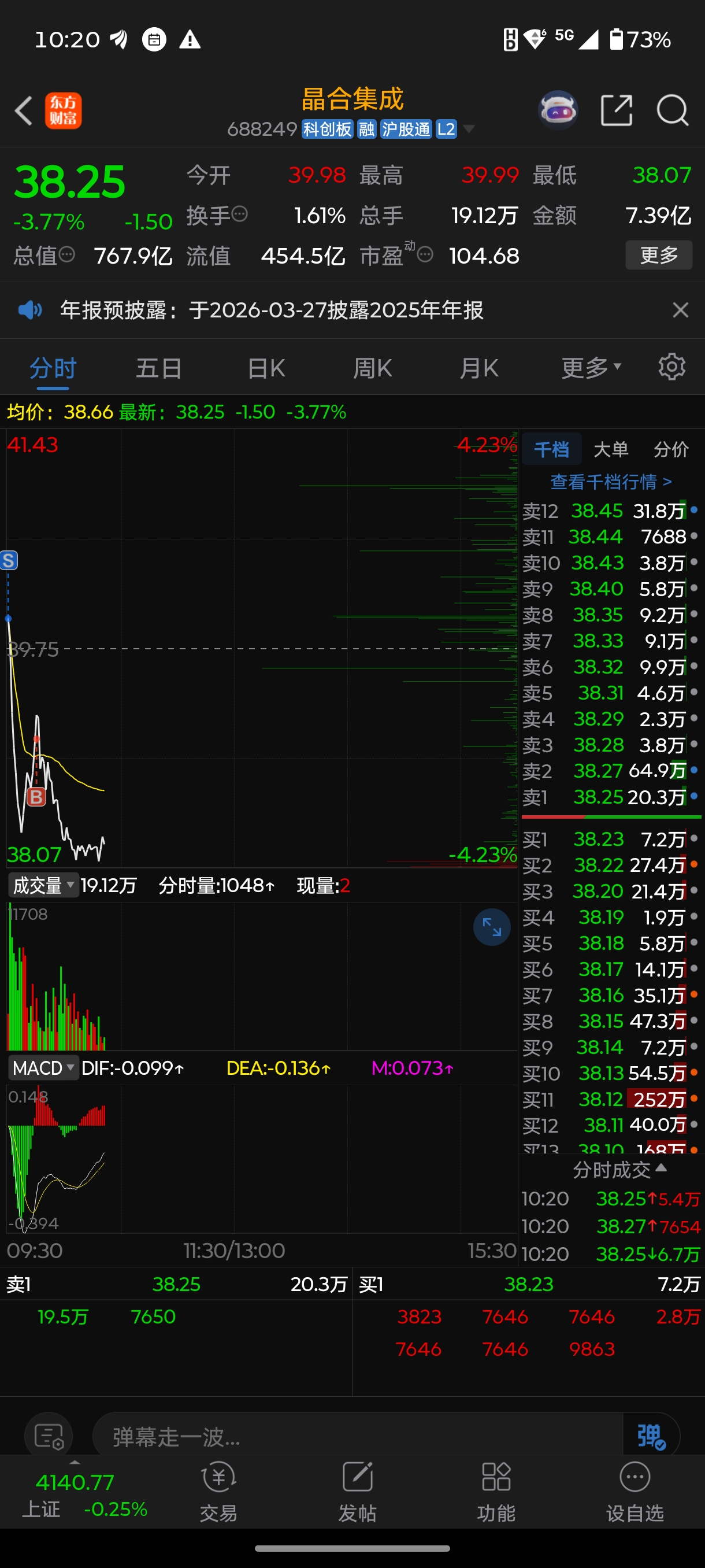Select 买5 38.18 order row
The height and width of the screenshot is (1568, 705).
[611, 943]
